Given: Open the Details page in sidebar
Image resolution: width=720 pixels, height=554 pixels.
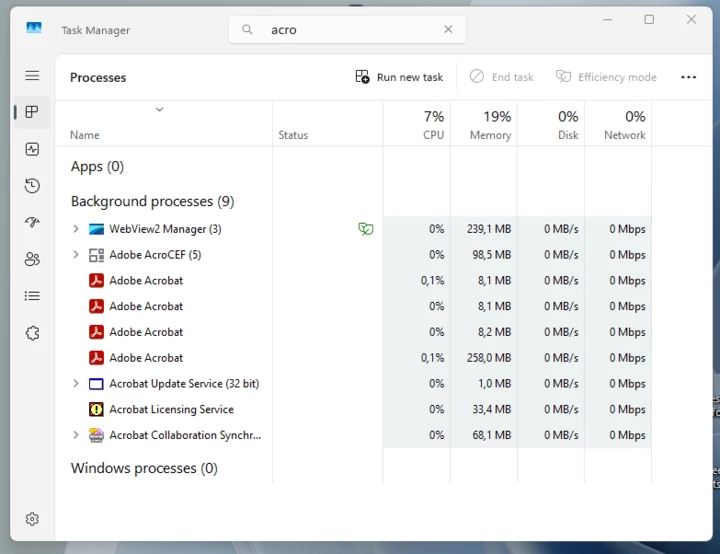Looking at the screenshot, I should (32, 296).
